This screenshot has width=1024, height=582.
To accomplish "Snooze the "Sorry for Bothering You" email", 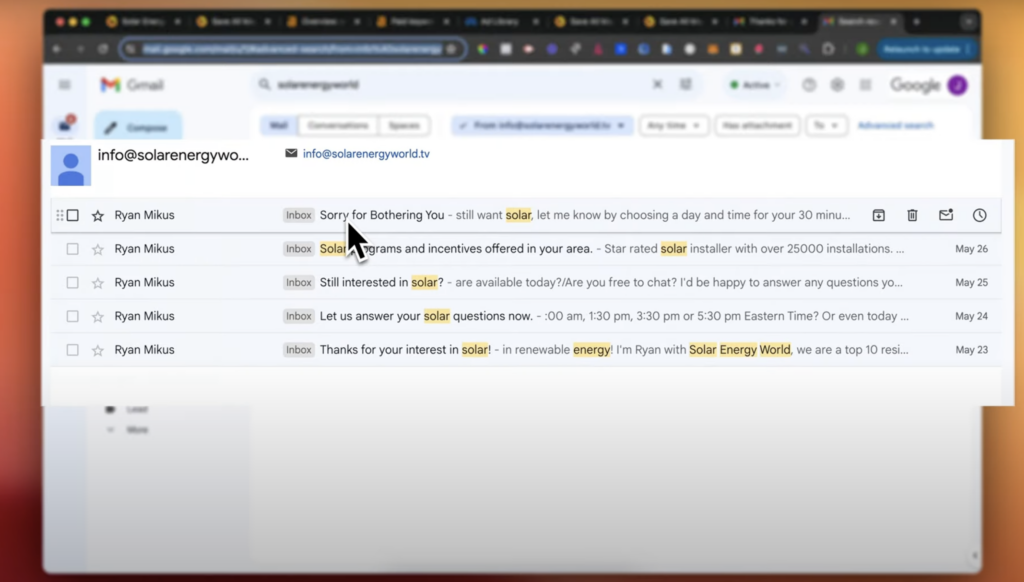I will tap(980, 215).
